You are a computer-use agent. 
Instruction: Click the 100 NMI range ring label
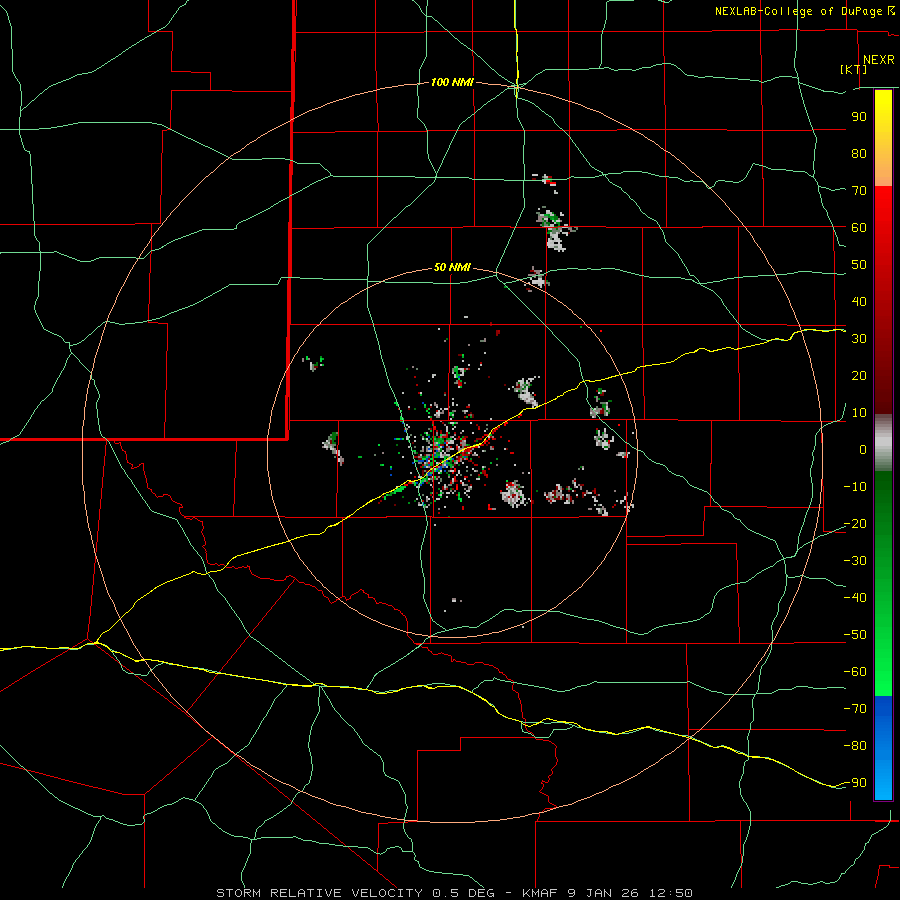452,83
